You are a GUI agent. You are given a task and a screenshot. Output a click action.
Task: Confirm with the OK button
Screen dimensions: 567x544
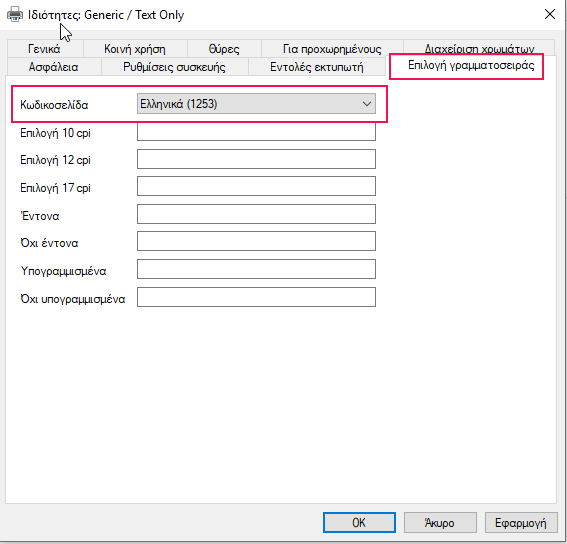(x=359, y=523)
